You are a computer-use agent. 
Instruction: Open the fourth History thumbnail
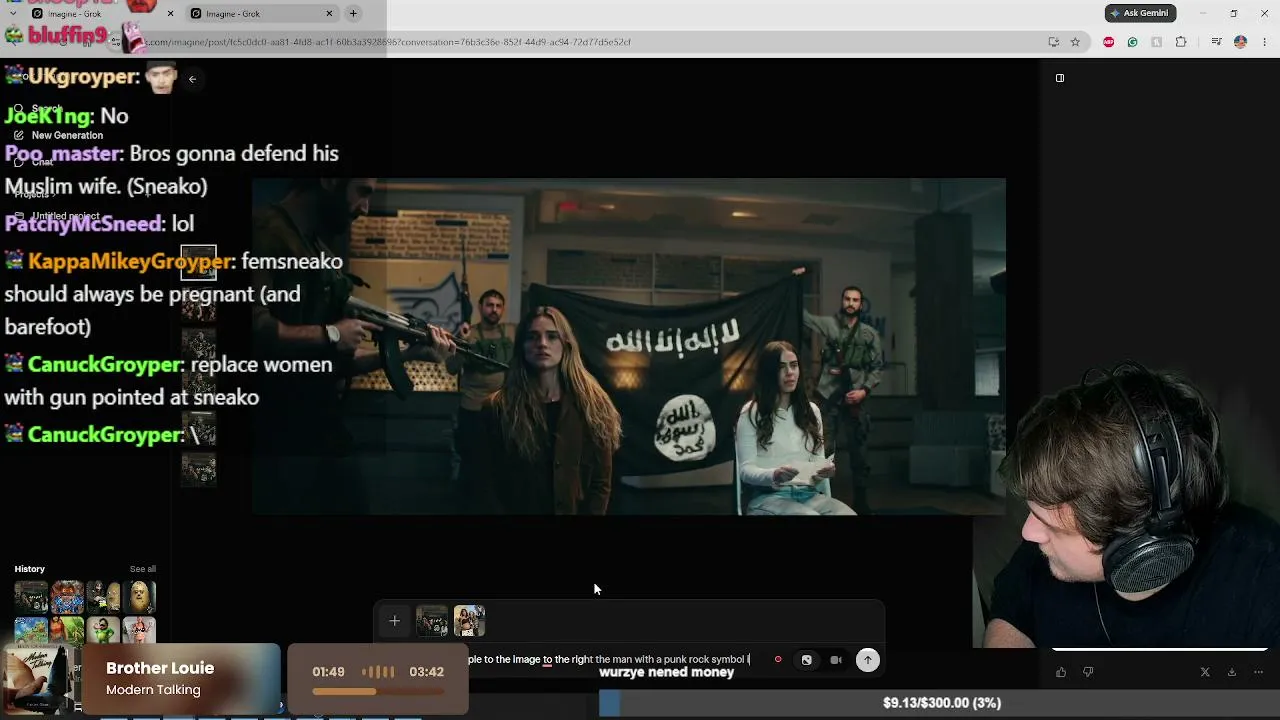click(139, 597)
